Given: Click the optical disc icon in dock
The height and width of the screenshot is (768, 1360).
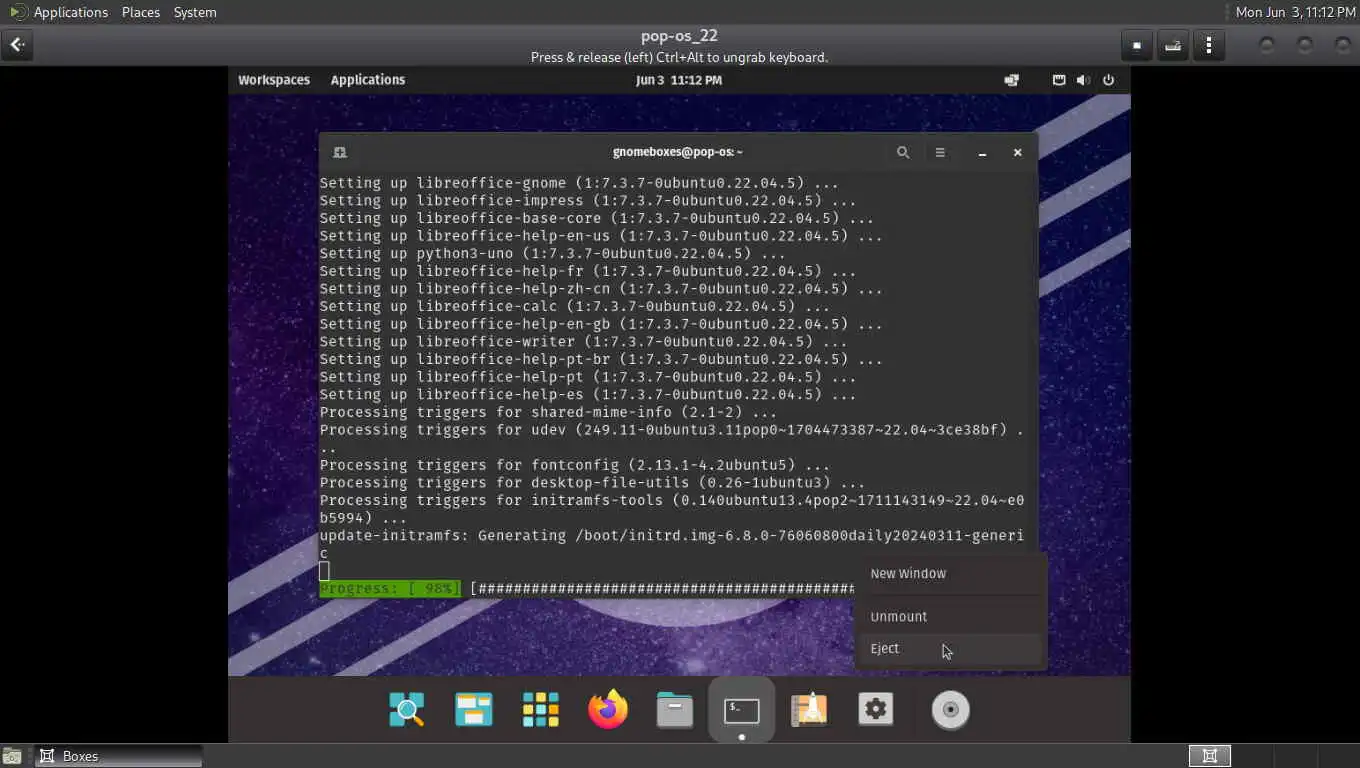Looking at the screenshot, I should (x=951, y=710).
